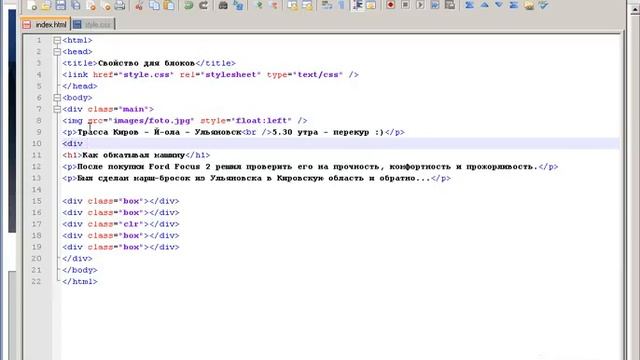Click the </div> tag on line 20

[78, 259]
